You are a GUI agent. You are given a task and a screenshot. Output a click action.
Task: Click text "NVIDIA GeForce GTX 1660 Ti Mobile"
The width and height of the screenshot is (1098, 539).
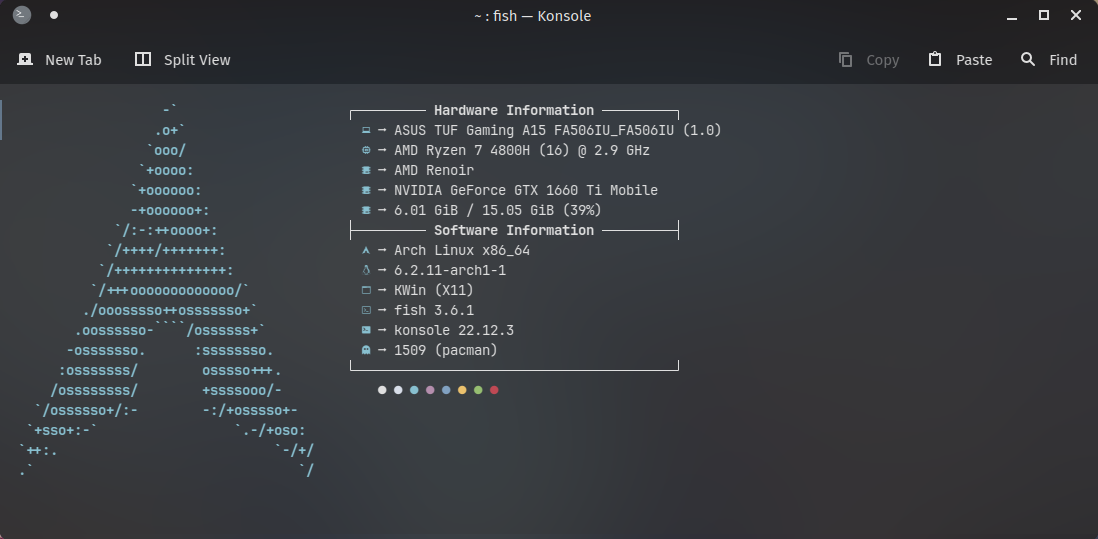click(x=526, y=190)
